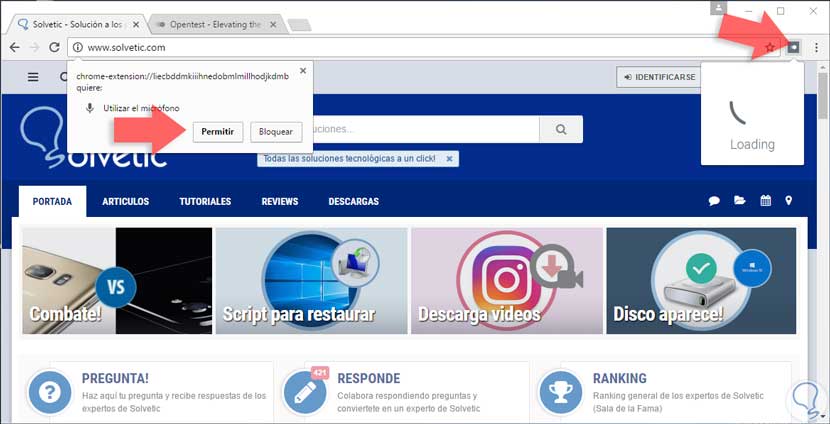Click the chat bubble icon in nav bar
The height and width of the screenshot is (424, 830).
click(x=715, y=201)
